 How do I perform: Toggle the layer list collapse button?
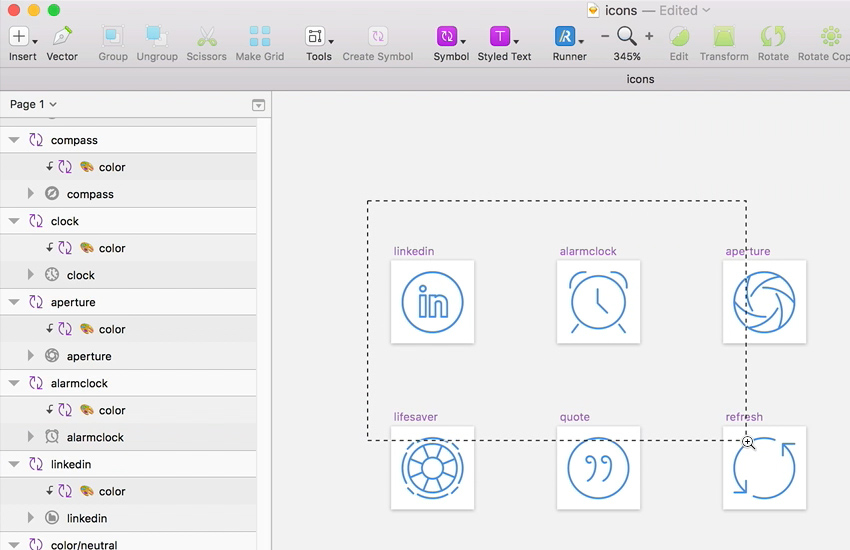(258, 105)
